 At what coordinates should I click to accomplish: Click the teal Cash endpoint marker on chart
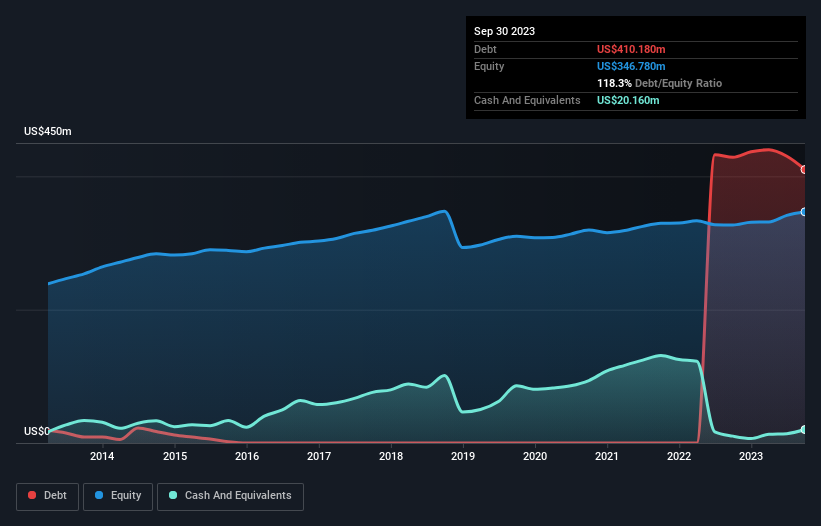pyautogui.click(x=804, y=430)
